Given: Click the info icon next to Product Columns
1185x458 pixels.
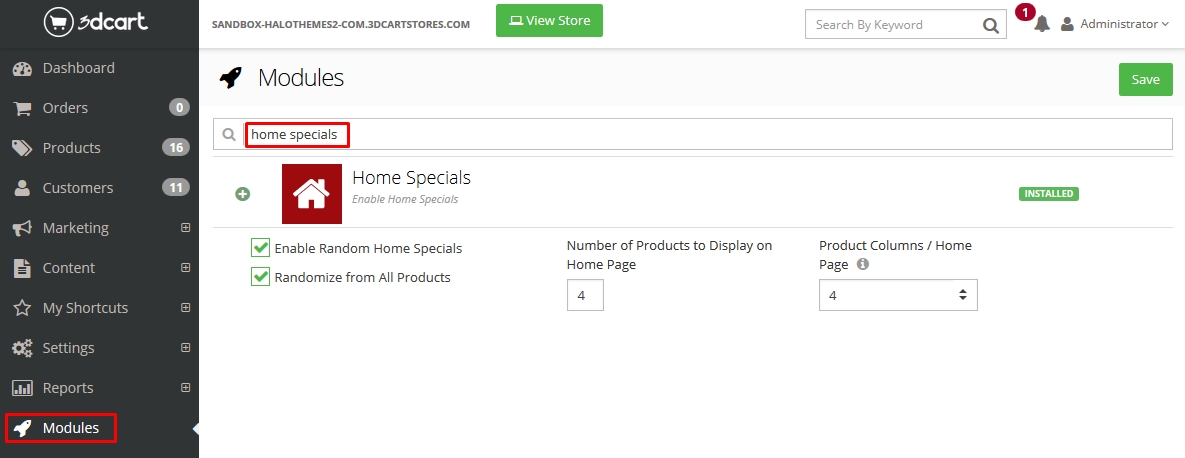Looking at the screenshot, I should pos(863,265).
